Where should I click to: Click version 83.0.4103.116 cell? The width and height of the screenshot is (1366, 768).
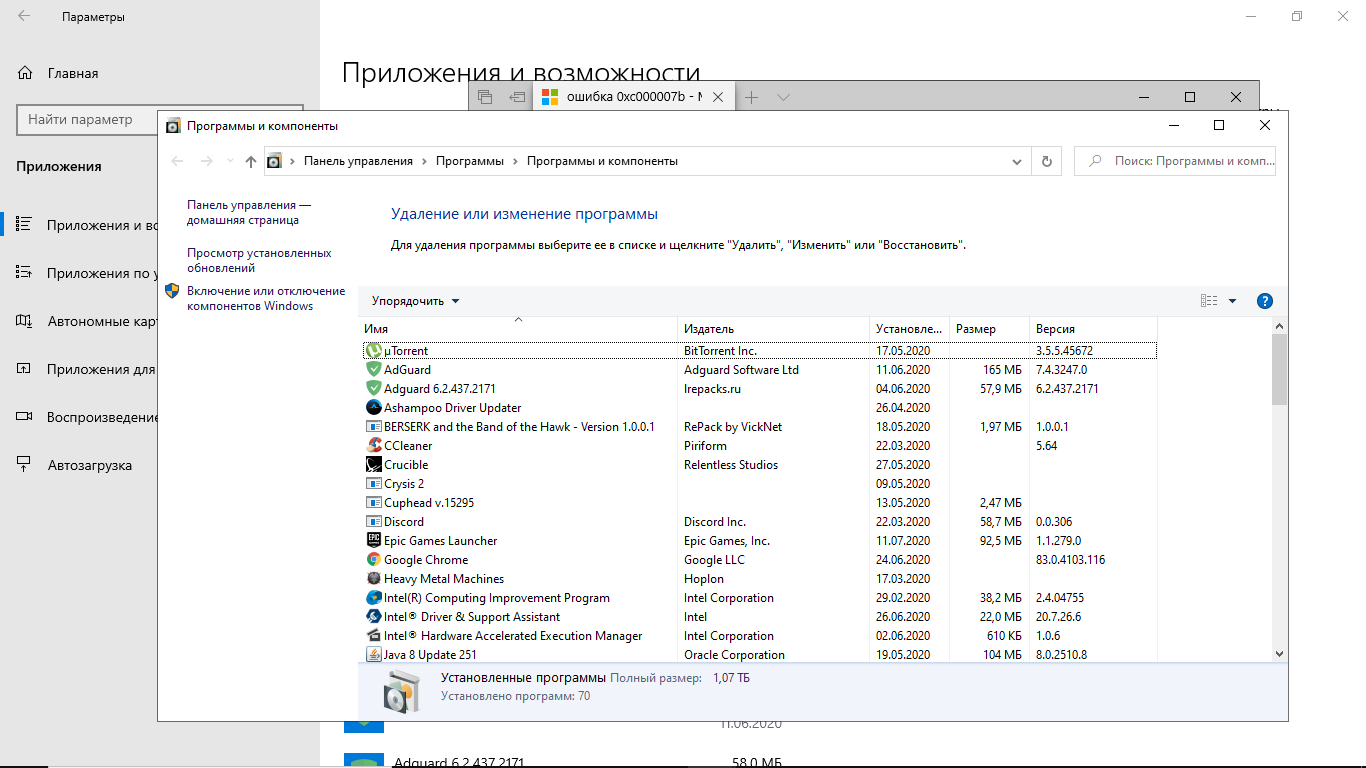[x=1071, y=560]
